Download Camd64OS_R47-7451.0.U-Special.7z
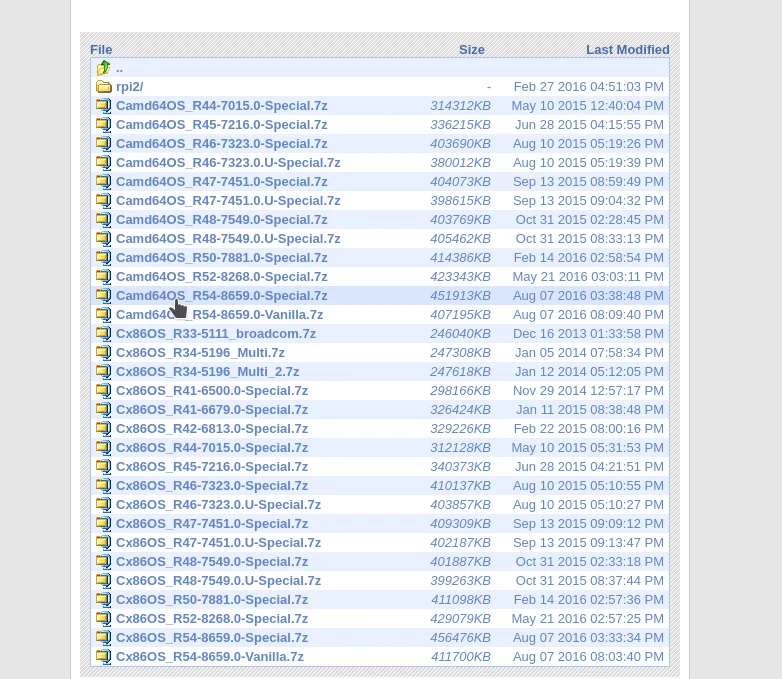 pos(228,201)
